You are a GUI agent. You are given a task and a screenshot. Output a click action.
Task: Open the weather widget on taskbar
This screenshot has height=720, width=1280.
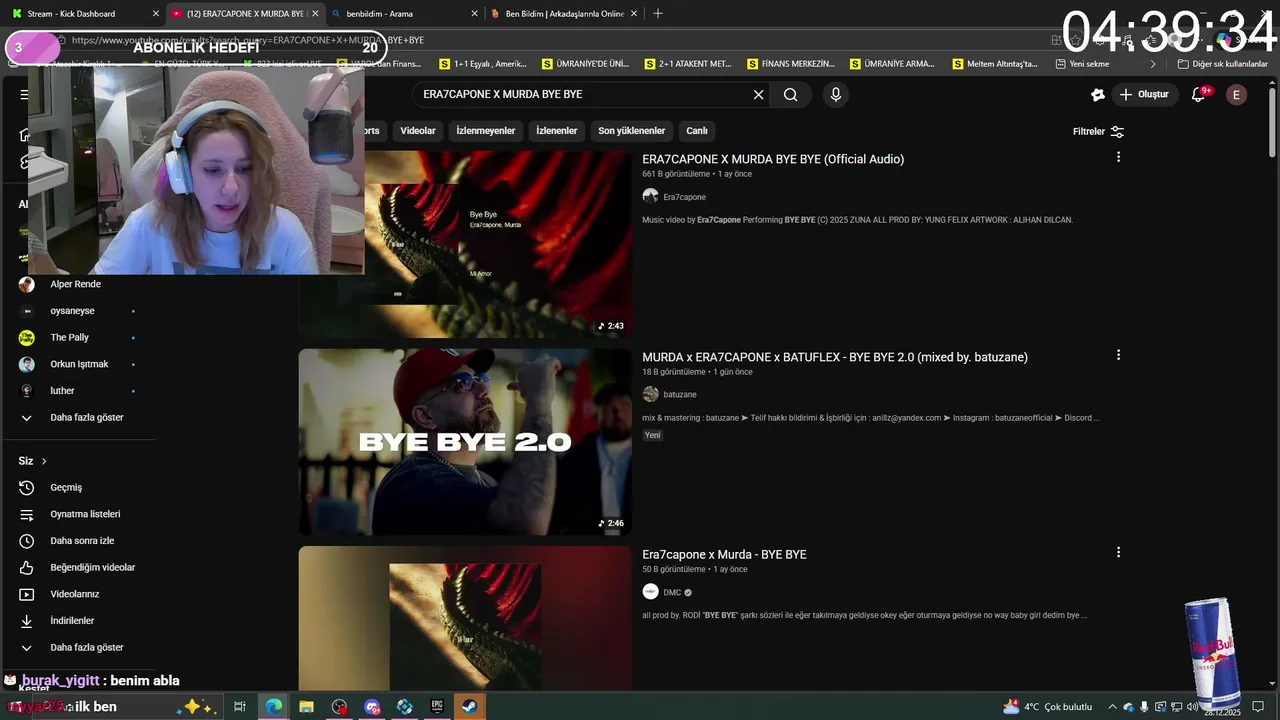click(x=1047, y=707)
